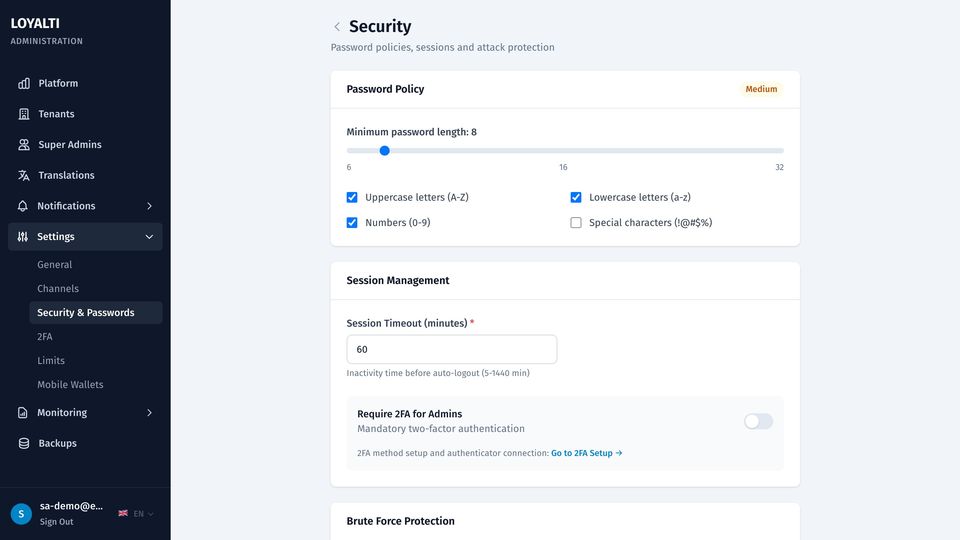Screen dimensions: 960x540
Task: Click the UK flag language icon
Action: [123, 513]
